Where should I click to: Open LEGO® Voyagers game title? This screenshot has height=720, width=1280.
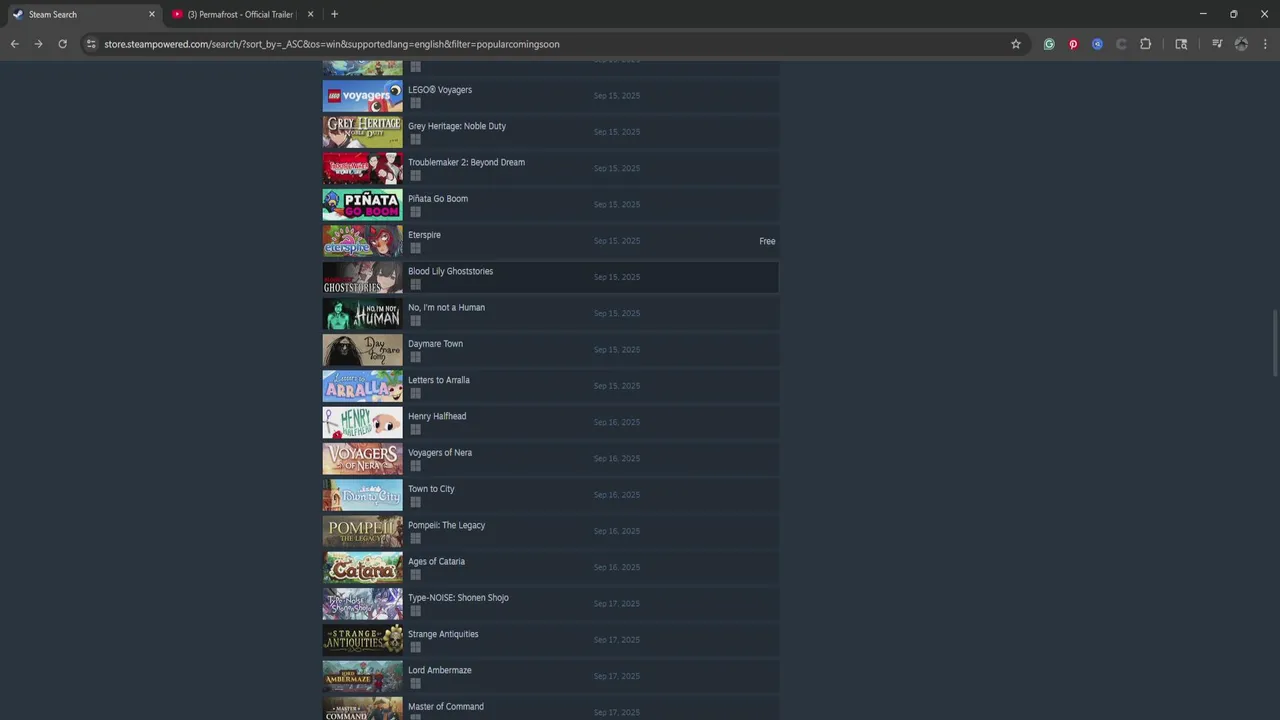[440, 90]
